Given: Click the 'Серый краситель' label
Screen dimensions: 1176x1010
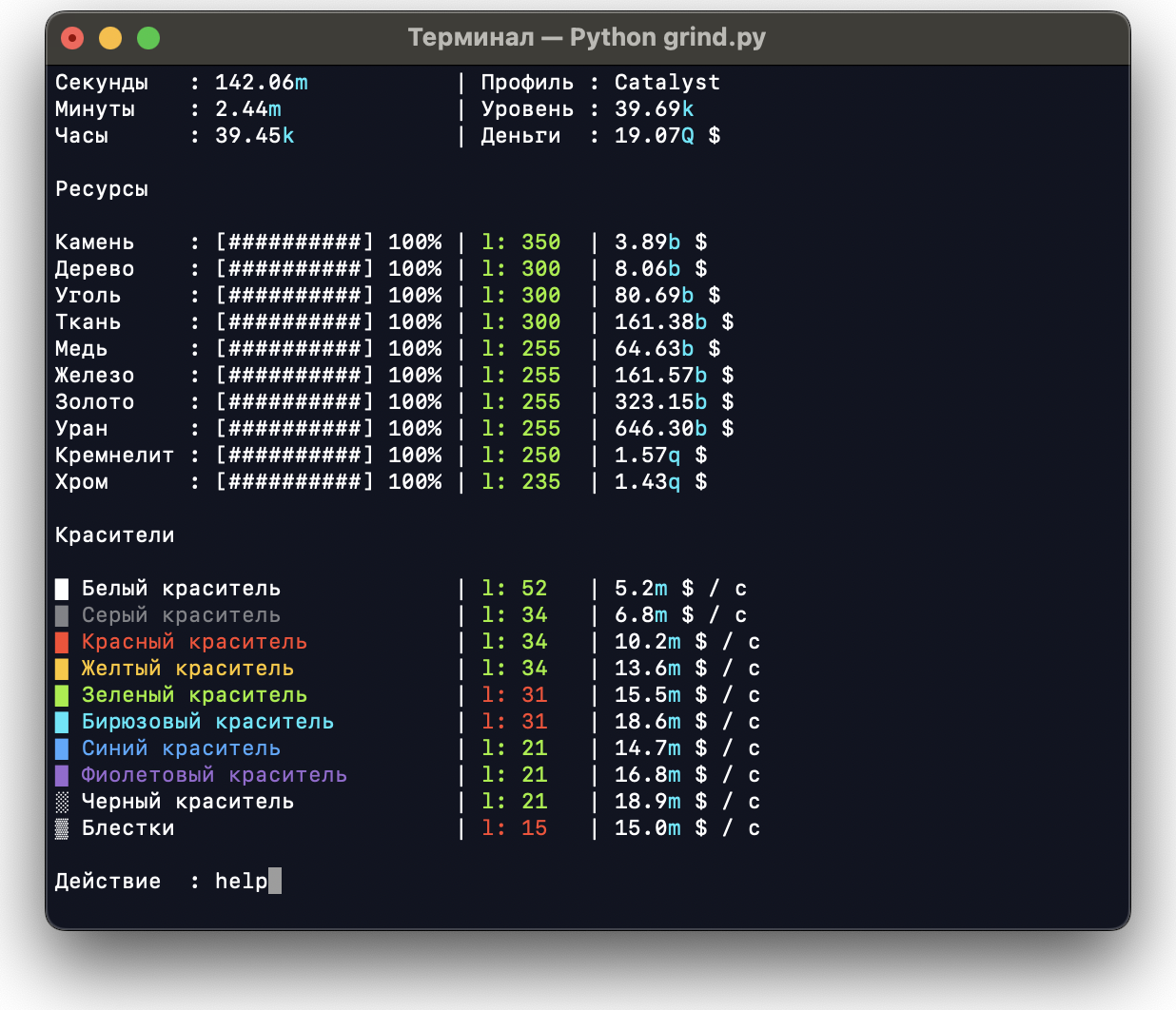Looking at the screenshot, I should pyautogui.click(x=182, y=615).
